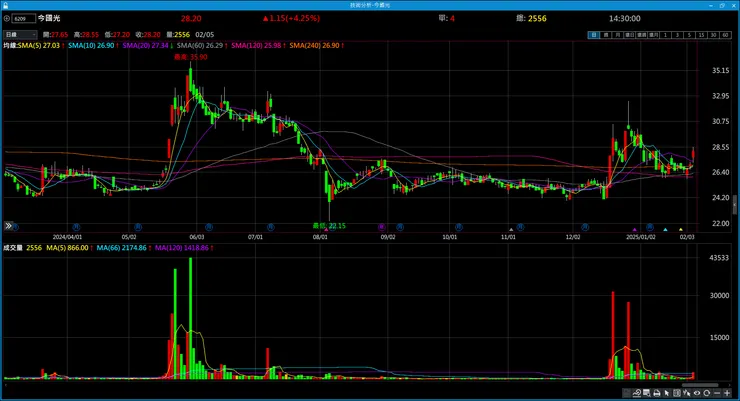Viewport: 740px width, 401px height.
Task: Select the 3-minute timeframe button
Action: pyautogui.click(x=677, y=35)
